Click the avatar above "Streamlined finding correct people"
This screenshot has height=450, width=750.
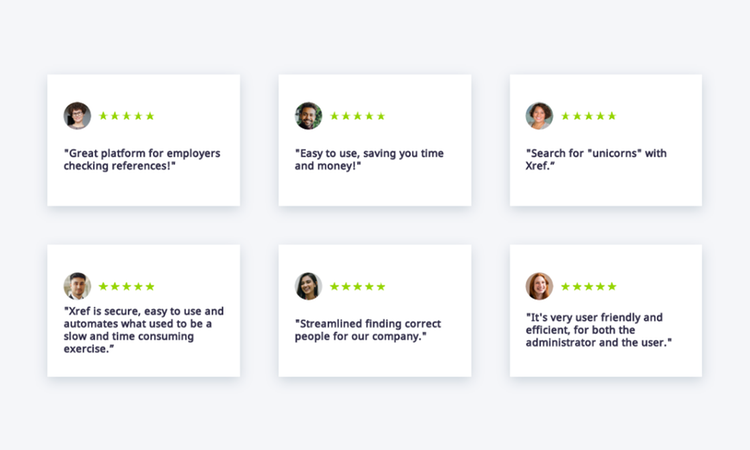[x=308, y=286]
